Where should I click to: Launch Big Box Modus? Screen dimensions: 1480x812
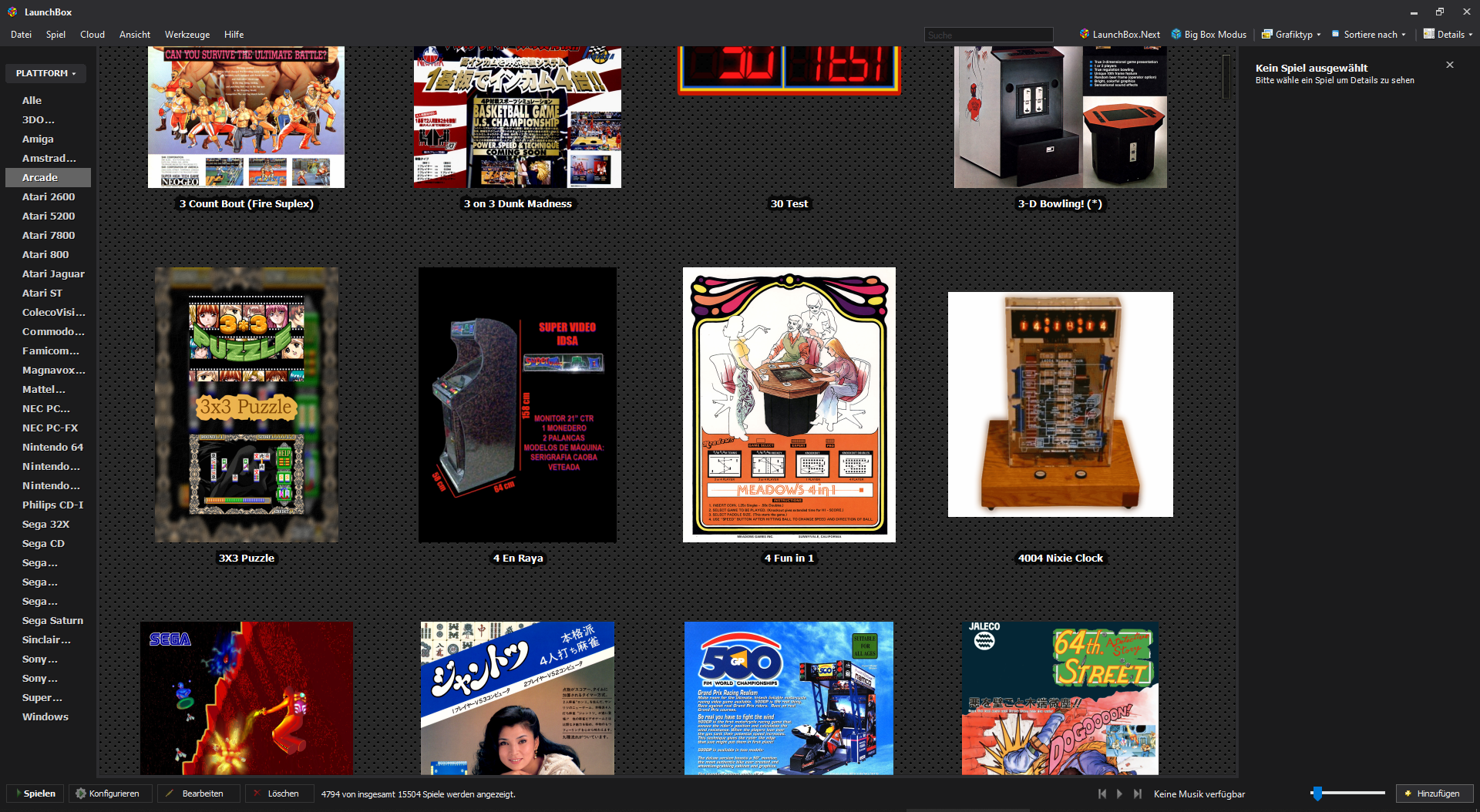coord(1209,34)
